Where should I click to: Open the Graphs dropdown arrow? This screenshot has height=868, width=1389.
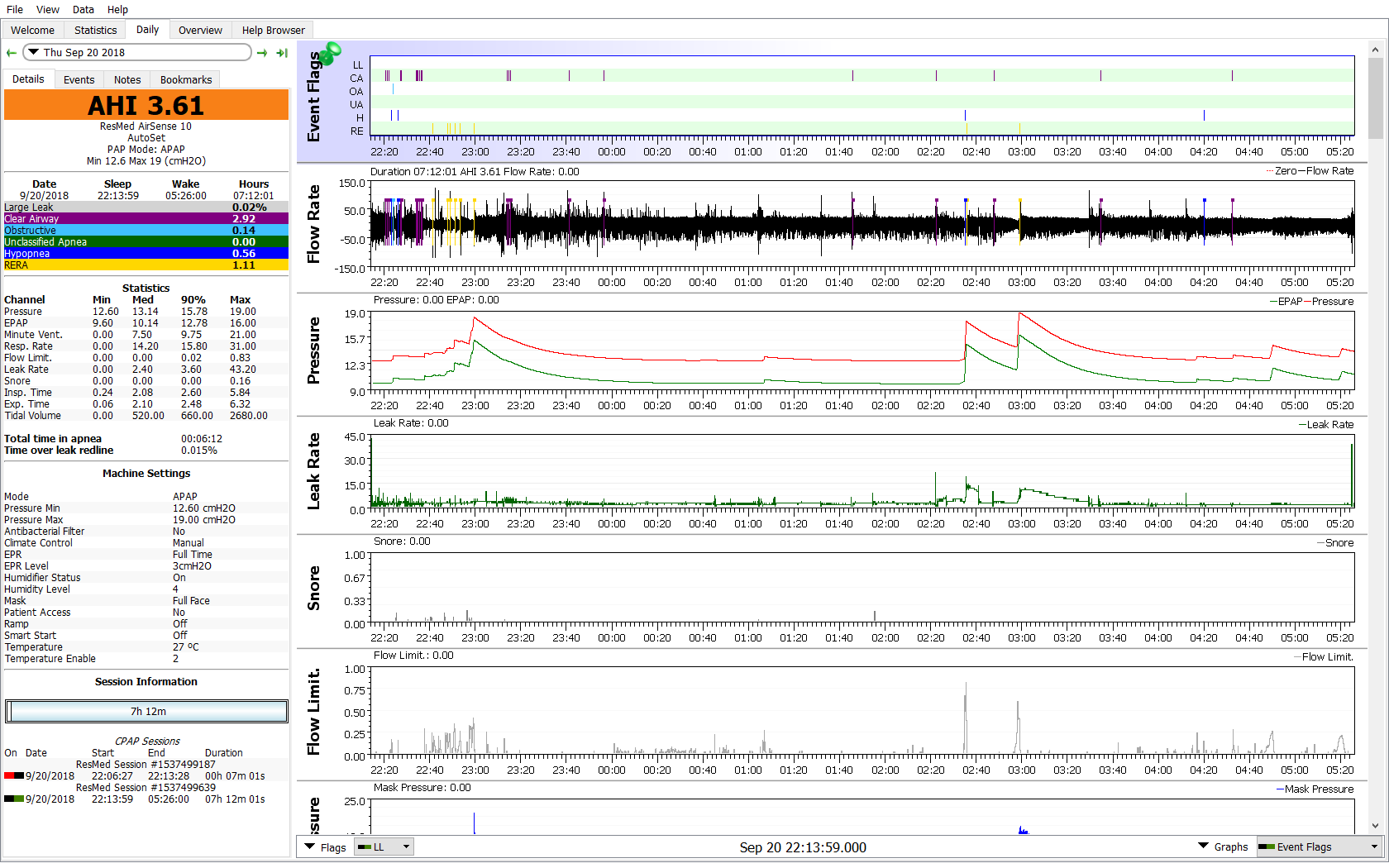pyautogui.click(x=1203, y=846)
